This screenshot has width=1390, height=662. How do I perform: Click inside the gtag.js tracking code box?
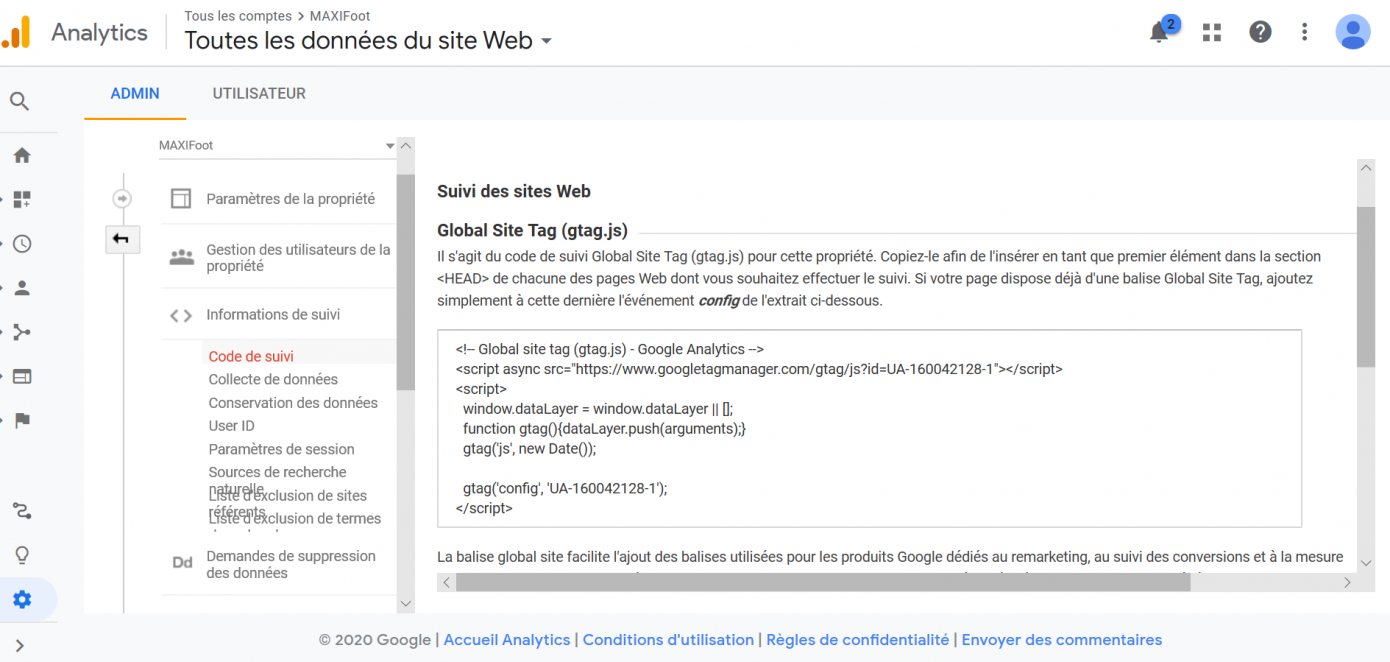(x=869, y=428)
